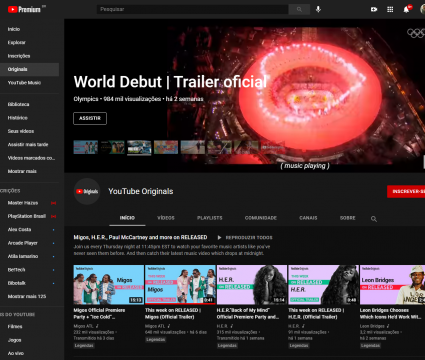Select the fourth banner carousel thumbnail

click(166, 147)
